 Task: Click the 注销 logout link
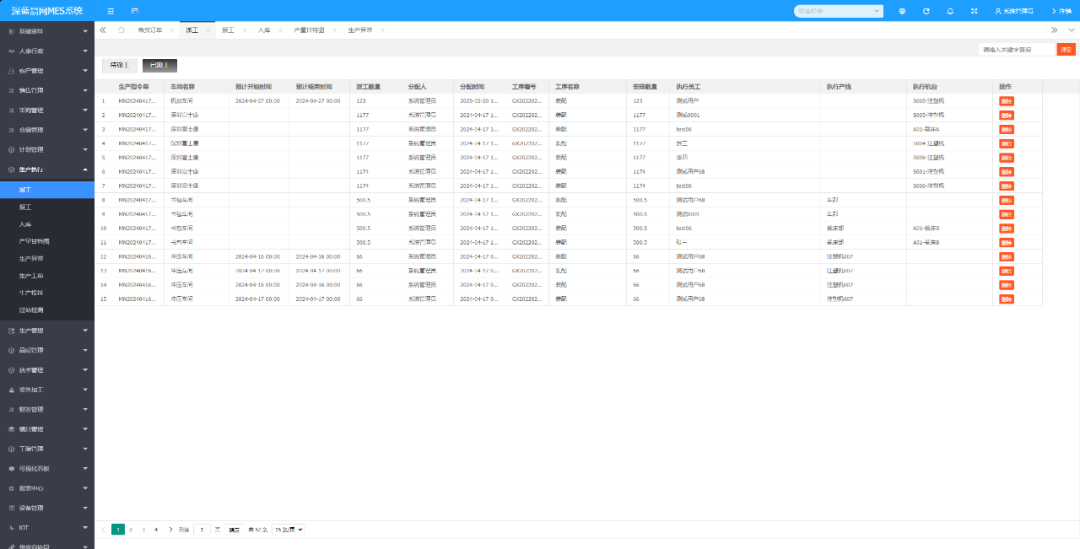click(x=1061, y=11)
